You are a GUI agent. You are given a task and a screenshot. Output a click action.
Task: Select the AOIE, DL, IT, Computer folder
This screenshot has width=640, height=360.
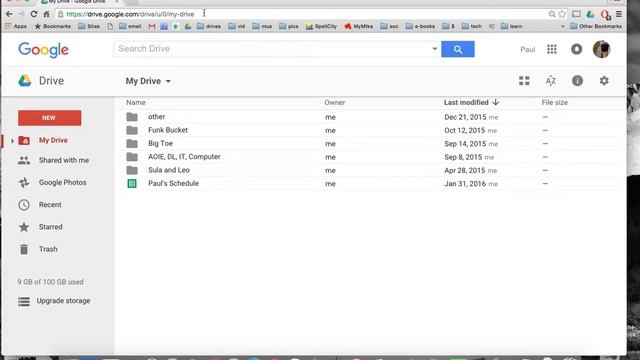(x=184, y=157)
